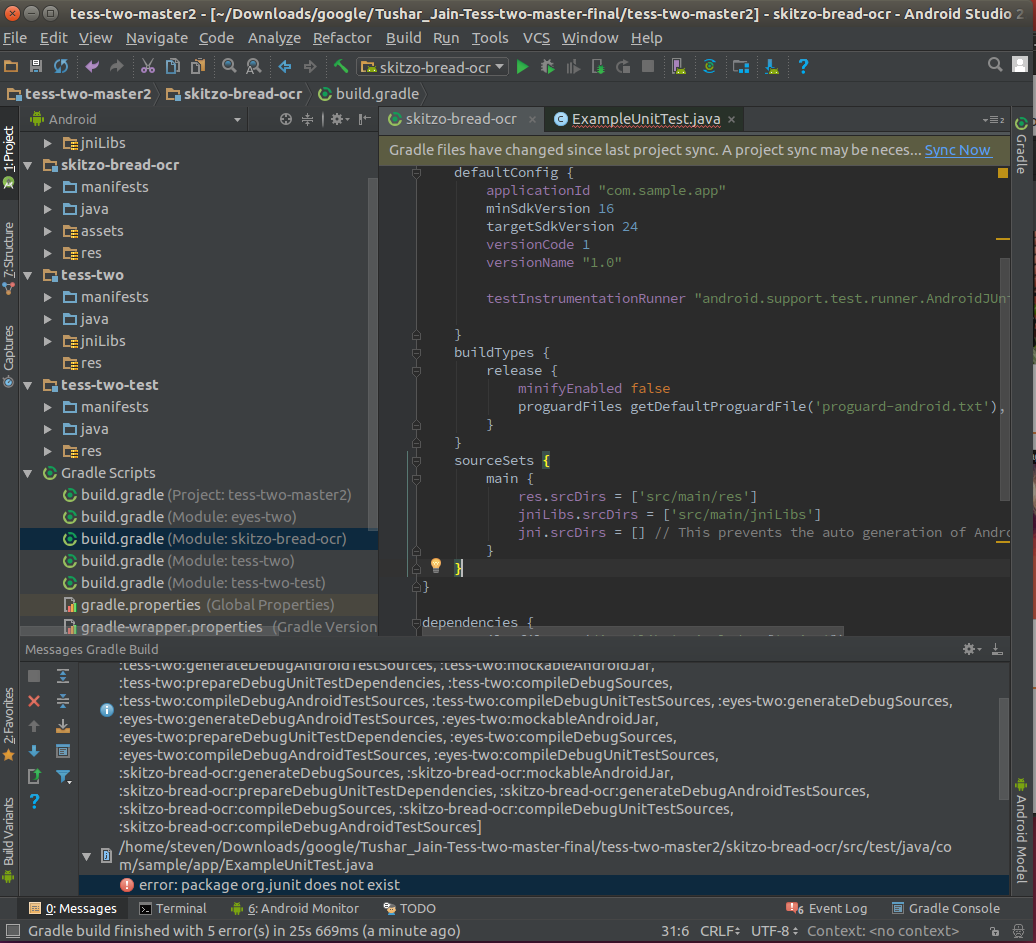The height and width of the screenshot is (943, 1036).
Task: Toggle the 7: Structure tool window
Action: pos(9,258)
